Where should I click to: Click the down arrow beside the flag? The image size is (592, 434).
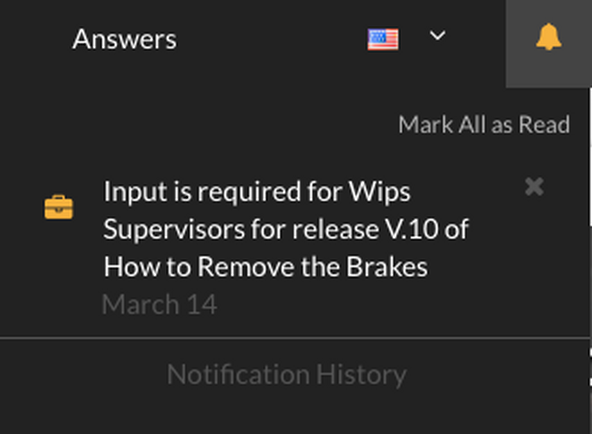[438, 35]
